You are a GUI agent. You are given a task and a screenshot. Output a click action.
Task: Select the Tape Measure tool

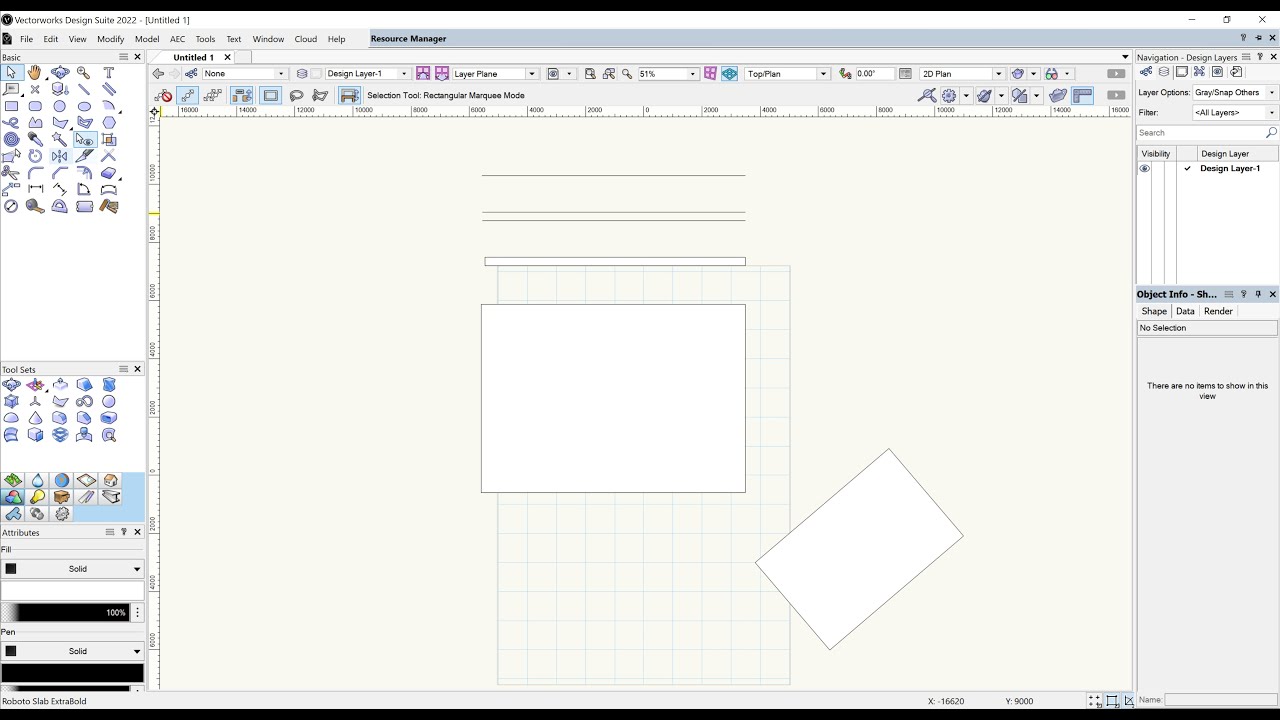(35, 206)
